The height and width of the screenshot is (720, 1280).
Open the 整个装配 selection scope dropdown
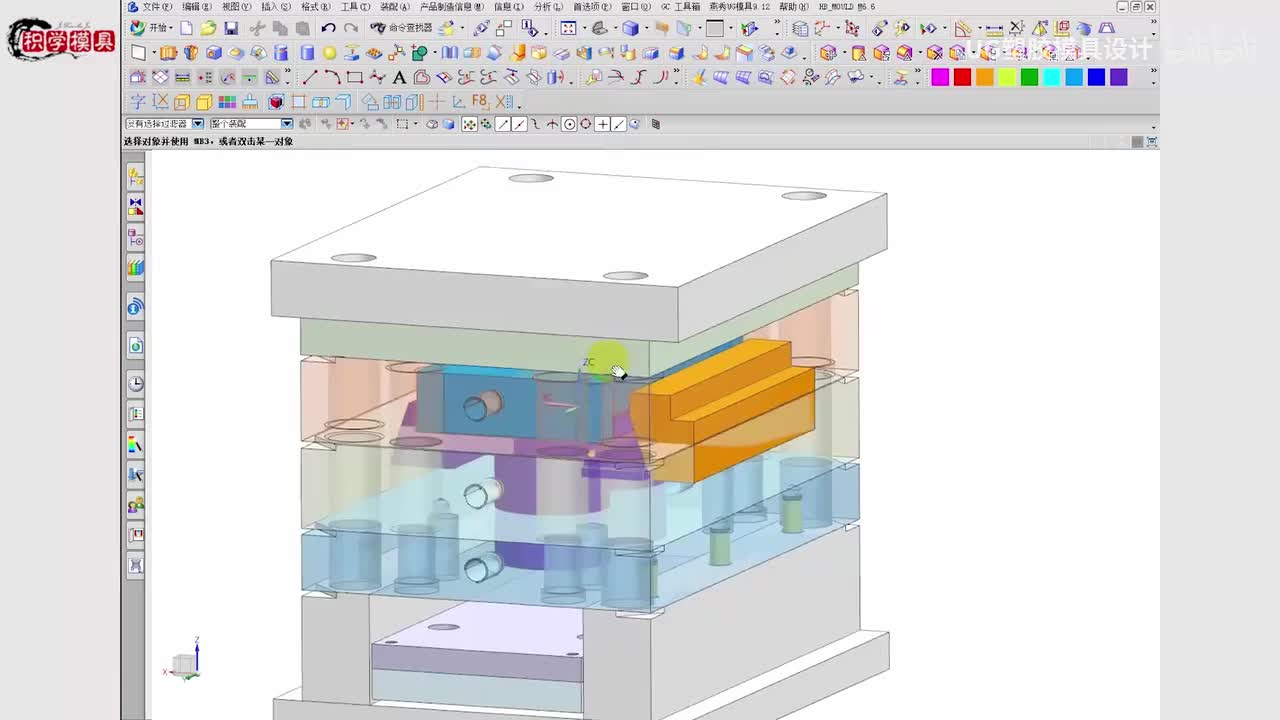pos(287,124)
